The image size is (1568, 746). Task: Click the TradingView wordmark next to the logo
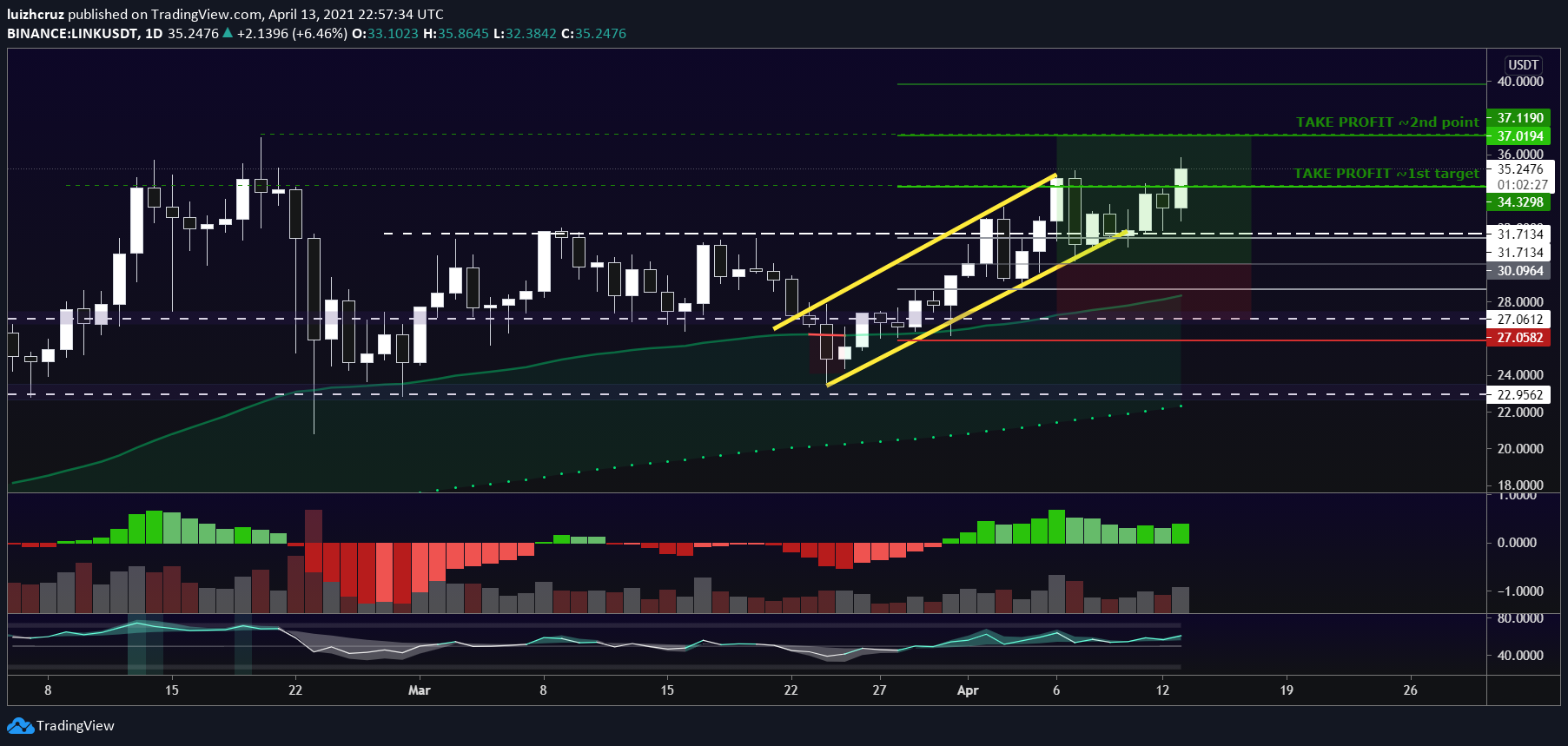[x=76, y=726]
